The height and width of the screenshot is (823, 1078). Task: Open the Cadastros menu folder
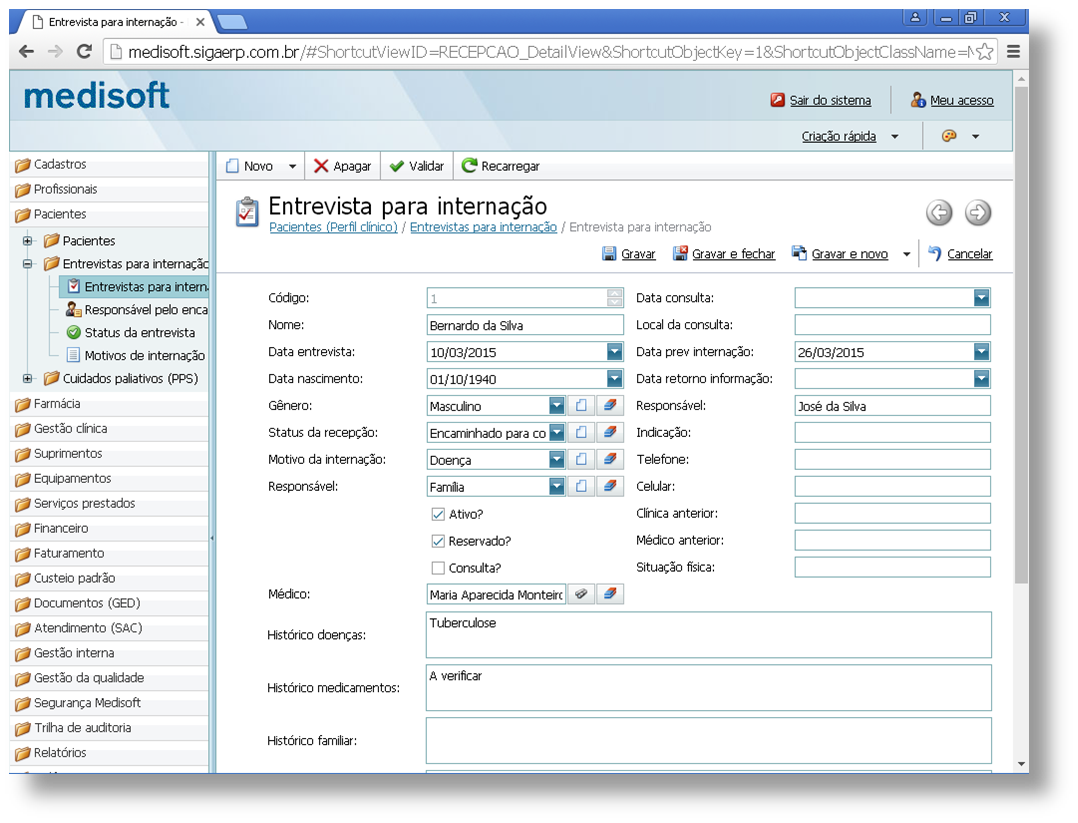pyautogui.click(x=109, y=164)
